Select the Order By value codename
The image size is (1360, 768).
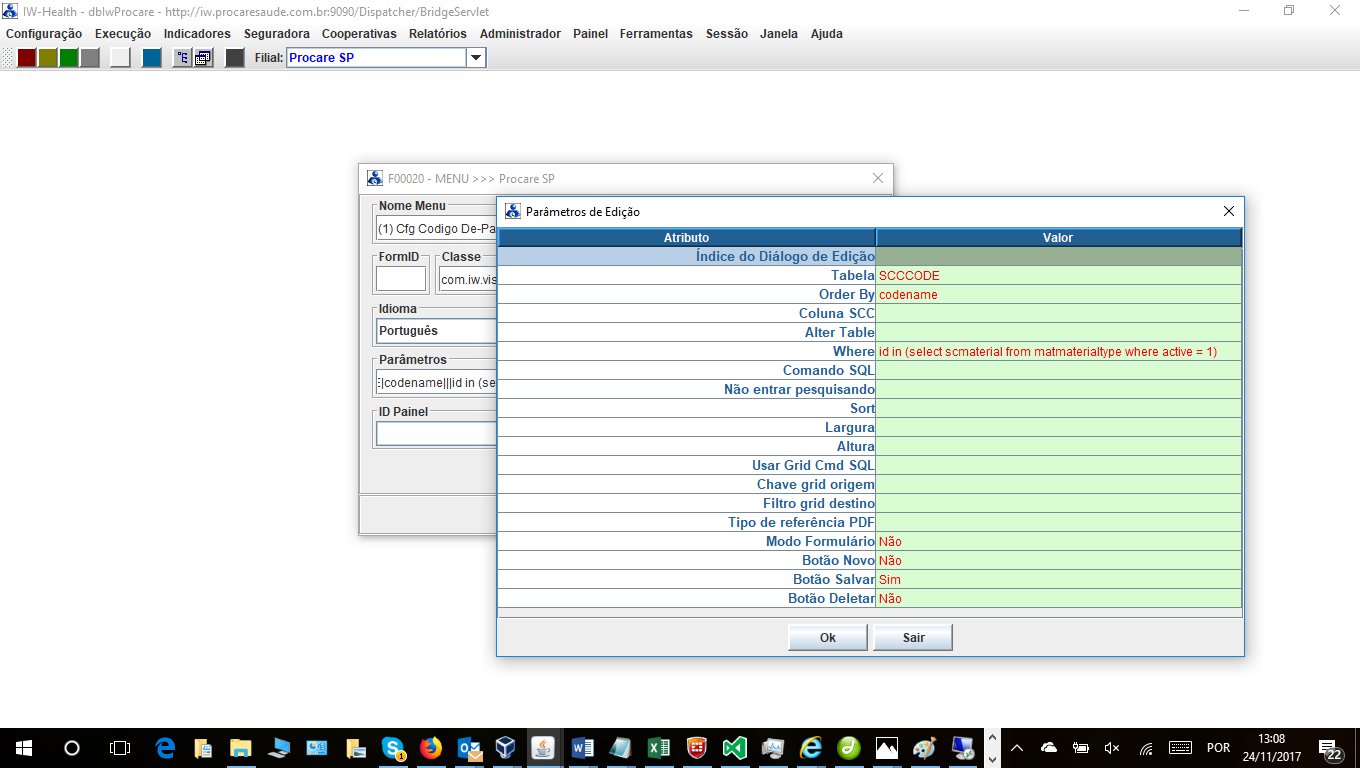(1059, 294)
